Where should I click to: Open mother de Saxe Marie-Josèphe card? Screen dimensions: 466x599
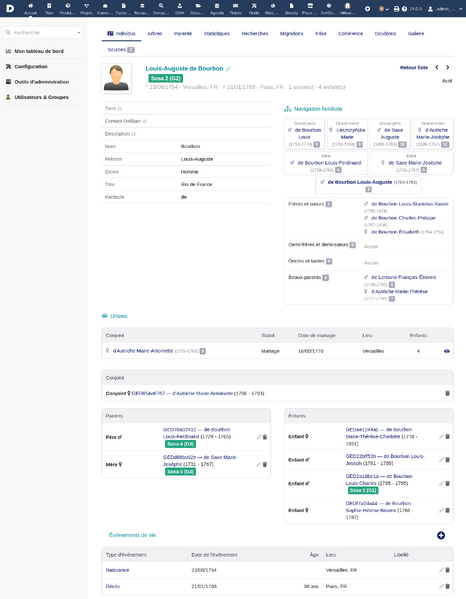[411, 163]
